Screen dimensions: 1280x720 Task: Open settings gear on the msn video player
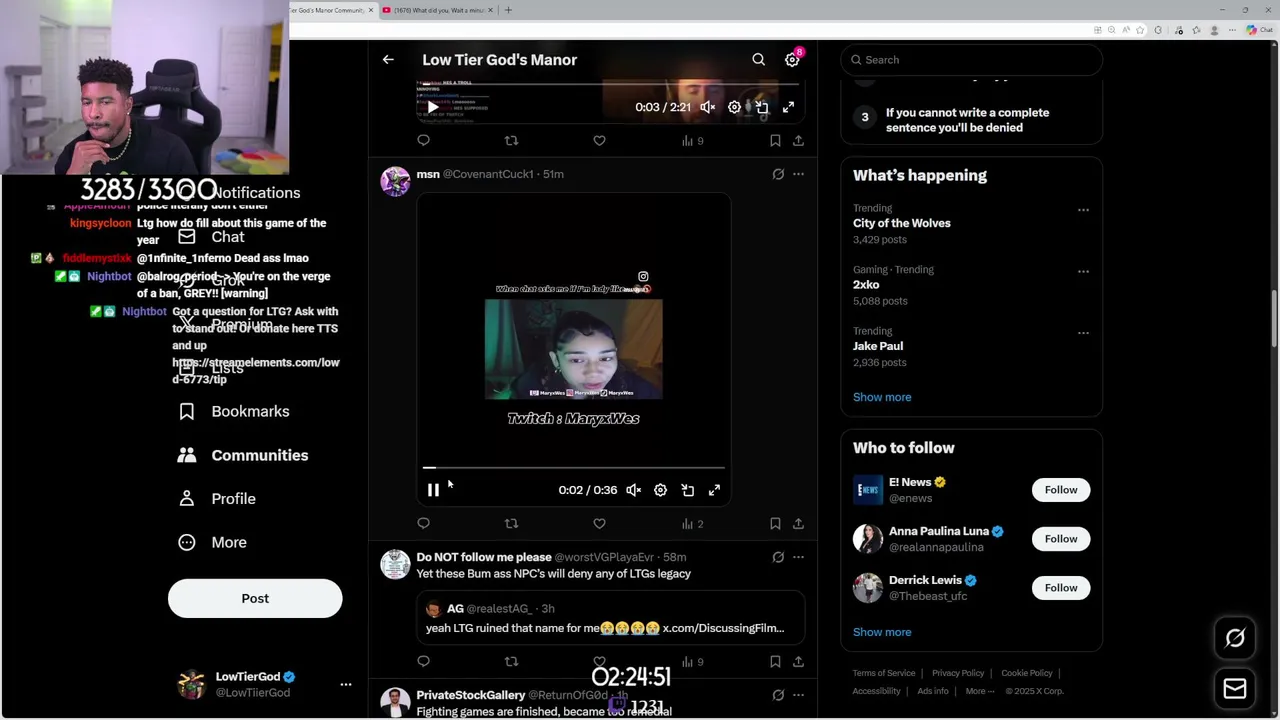(660, 490)
